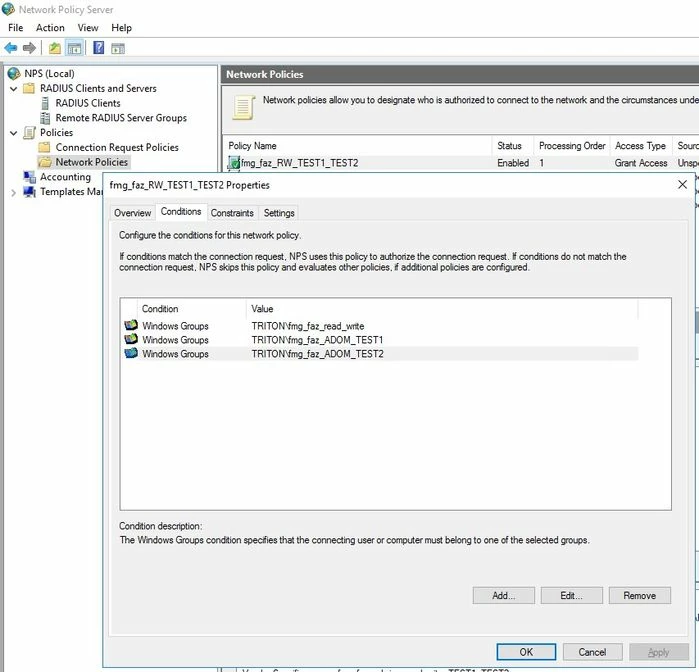This screenshot has height=672, width=699.
Task: Select NPS (Local) in the tree
Action: (x=49, y=73)
